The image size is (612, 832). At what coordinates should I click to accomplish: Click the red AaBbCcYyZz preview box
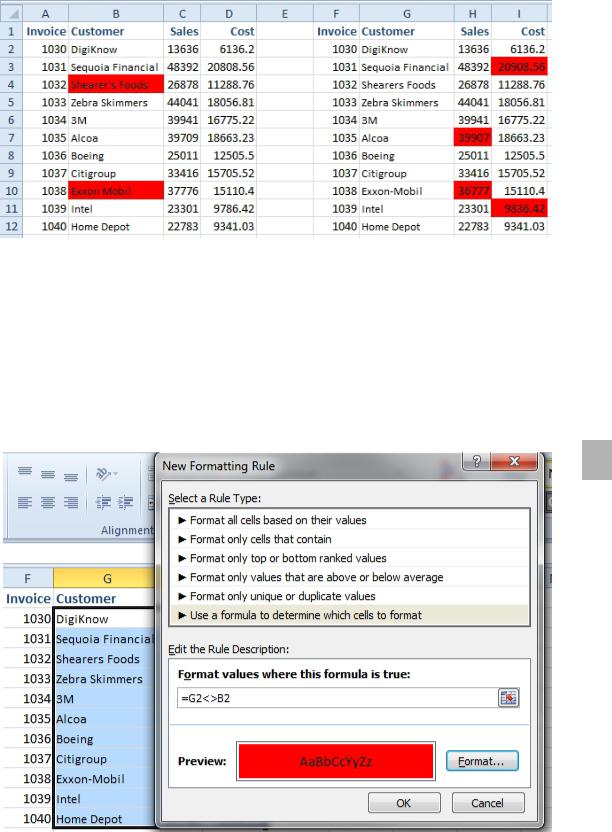click(335, 761)
